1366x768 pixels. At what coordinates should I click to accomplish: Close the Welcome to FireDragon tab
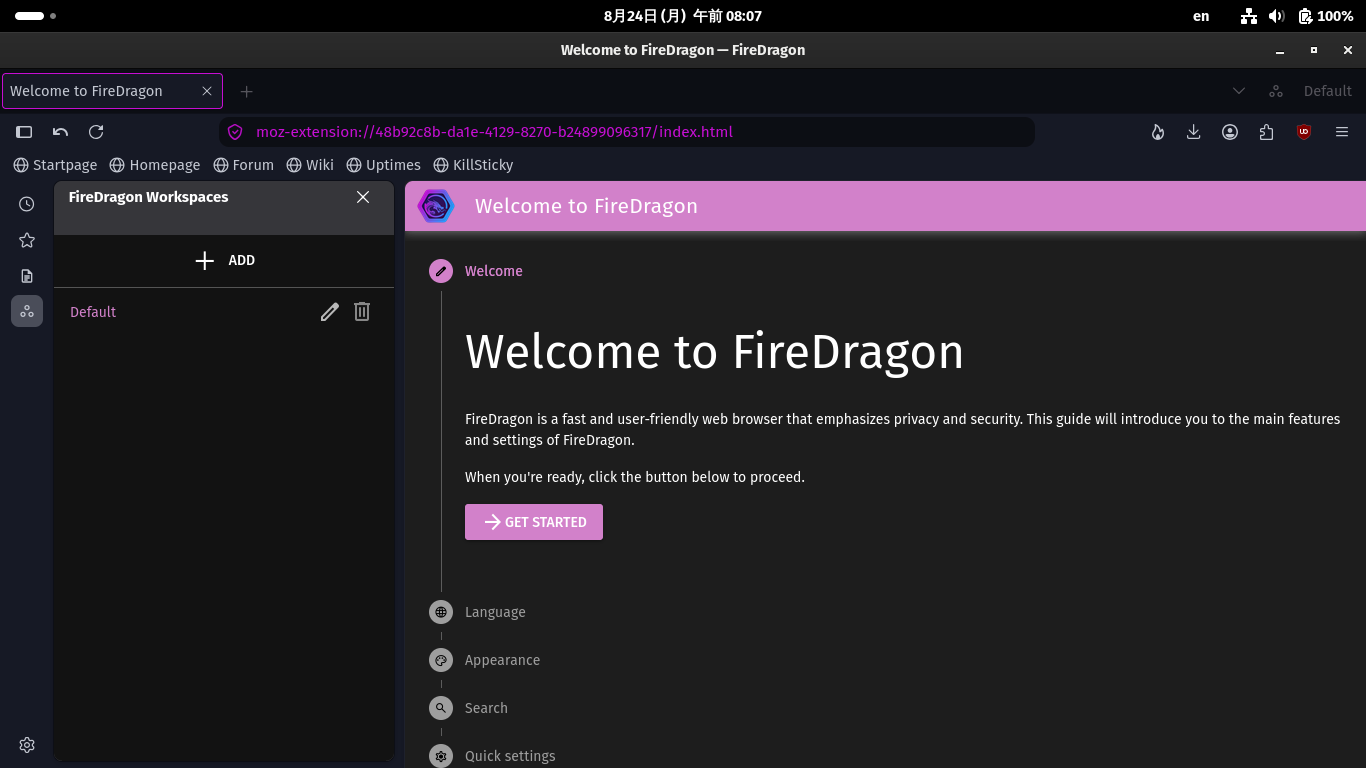pyautogui.click(x=207, y=91)
